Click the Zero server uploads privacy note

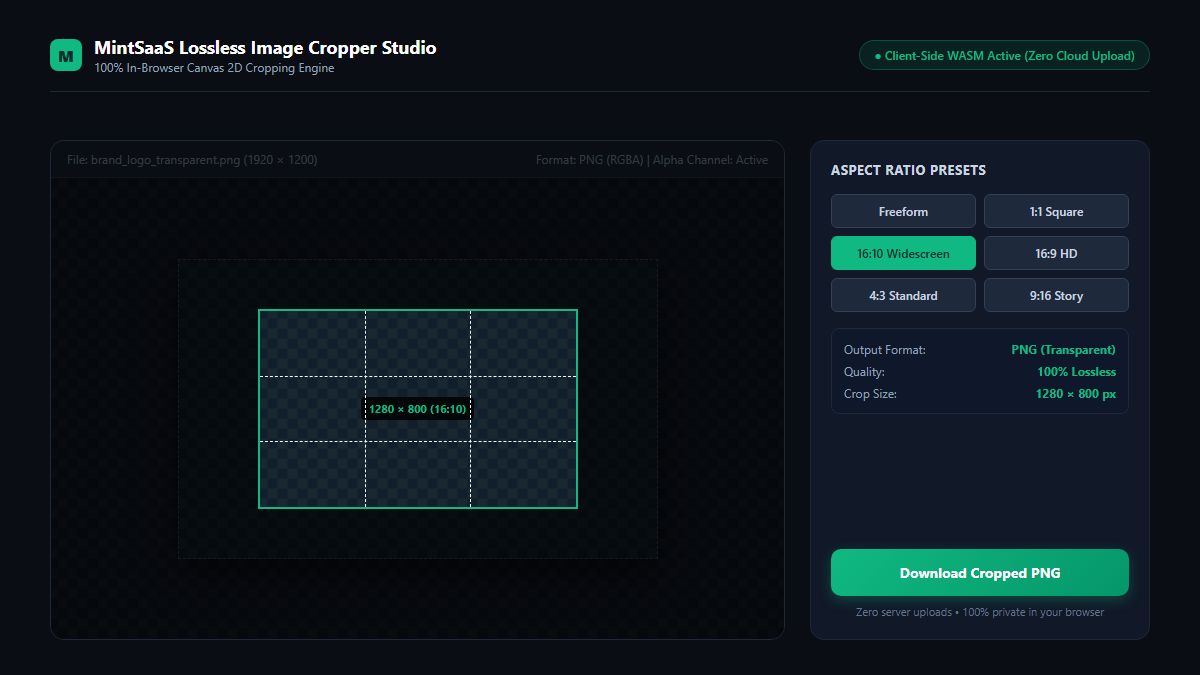pyautogui.click(x=980, y=612)
